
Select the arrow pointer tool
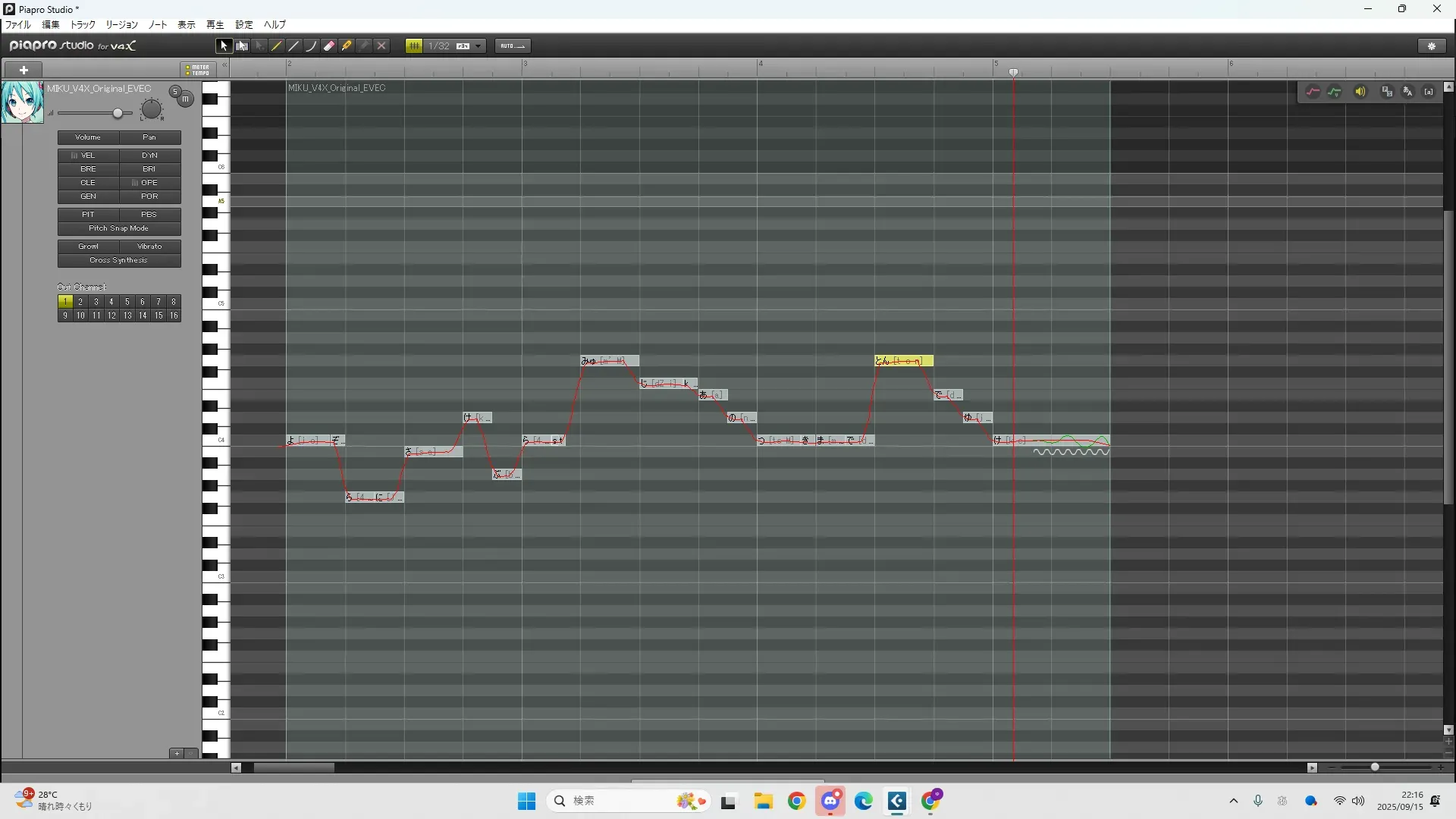(x=223, y=46)
